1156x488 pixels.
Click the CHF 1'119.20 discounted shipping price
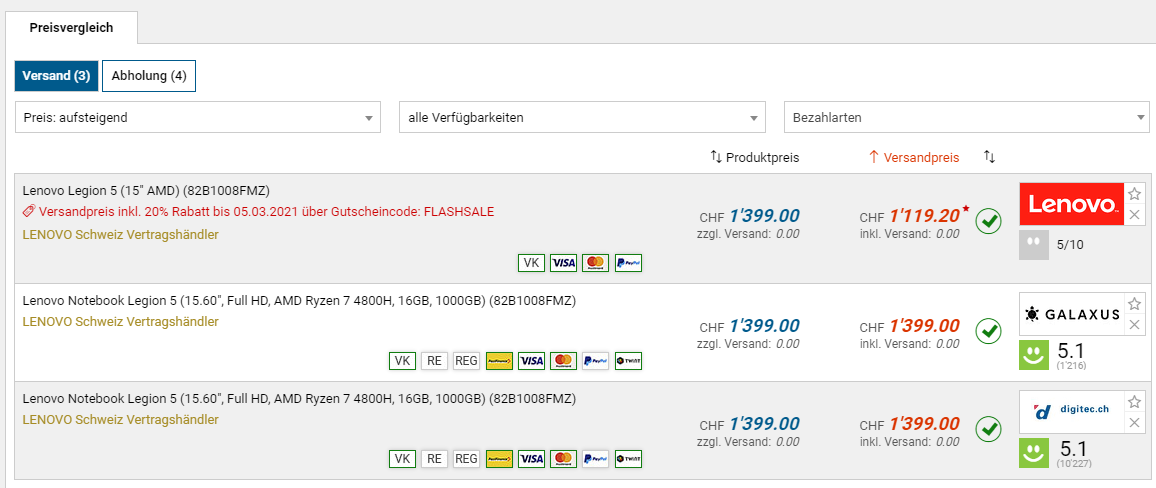924,215
